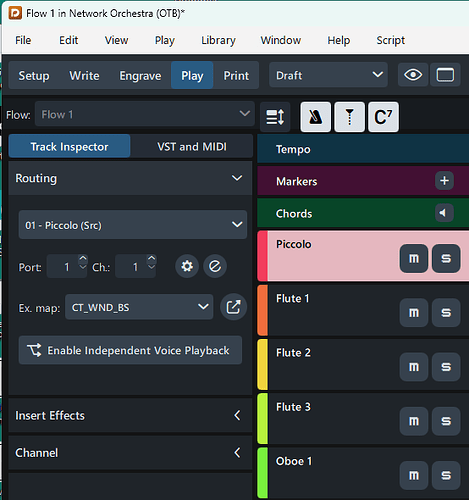Switch to Write mode

pyautogui.click(x=84, y=75)
